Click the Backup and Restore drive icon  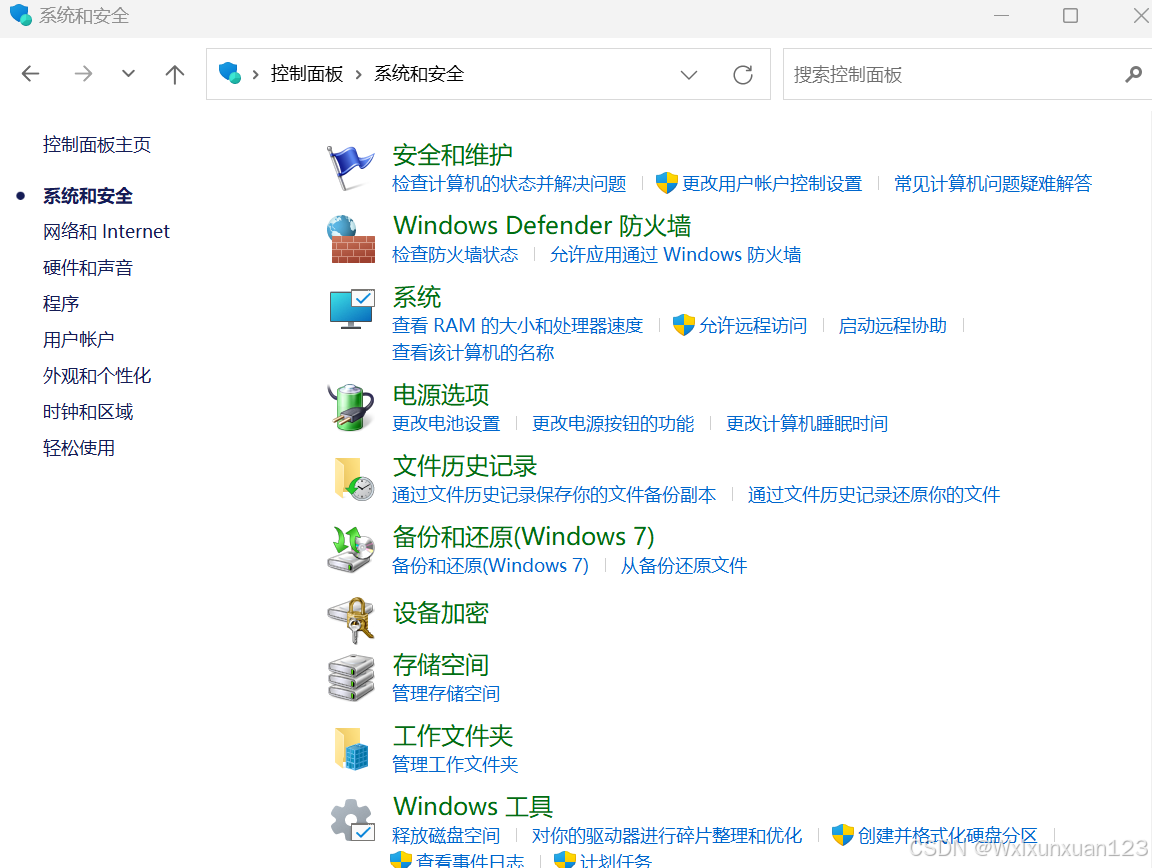coord(350,549)
